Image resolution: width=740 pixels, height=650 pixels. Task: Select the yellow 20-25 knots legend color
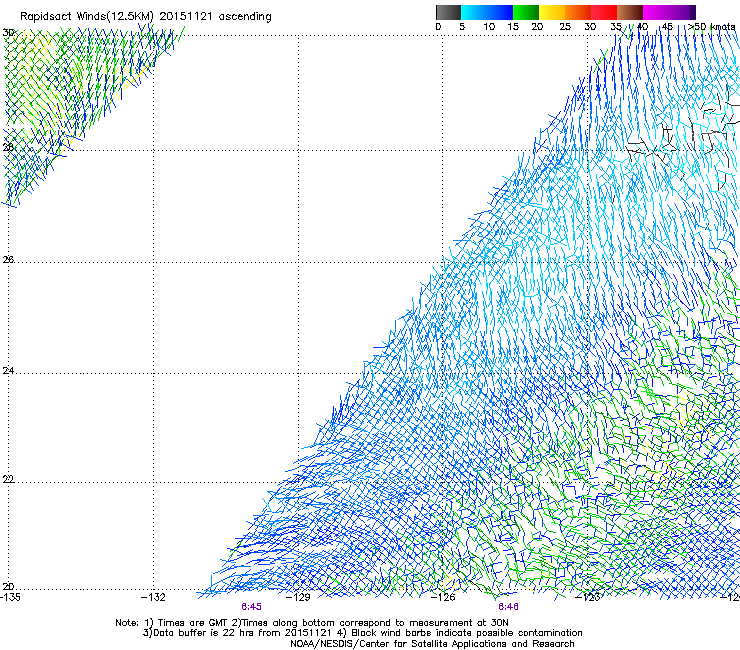(552, 12)
